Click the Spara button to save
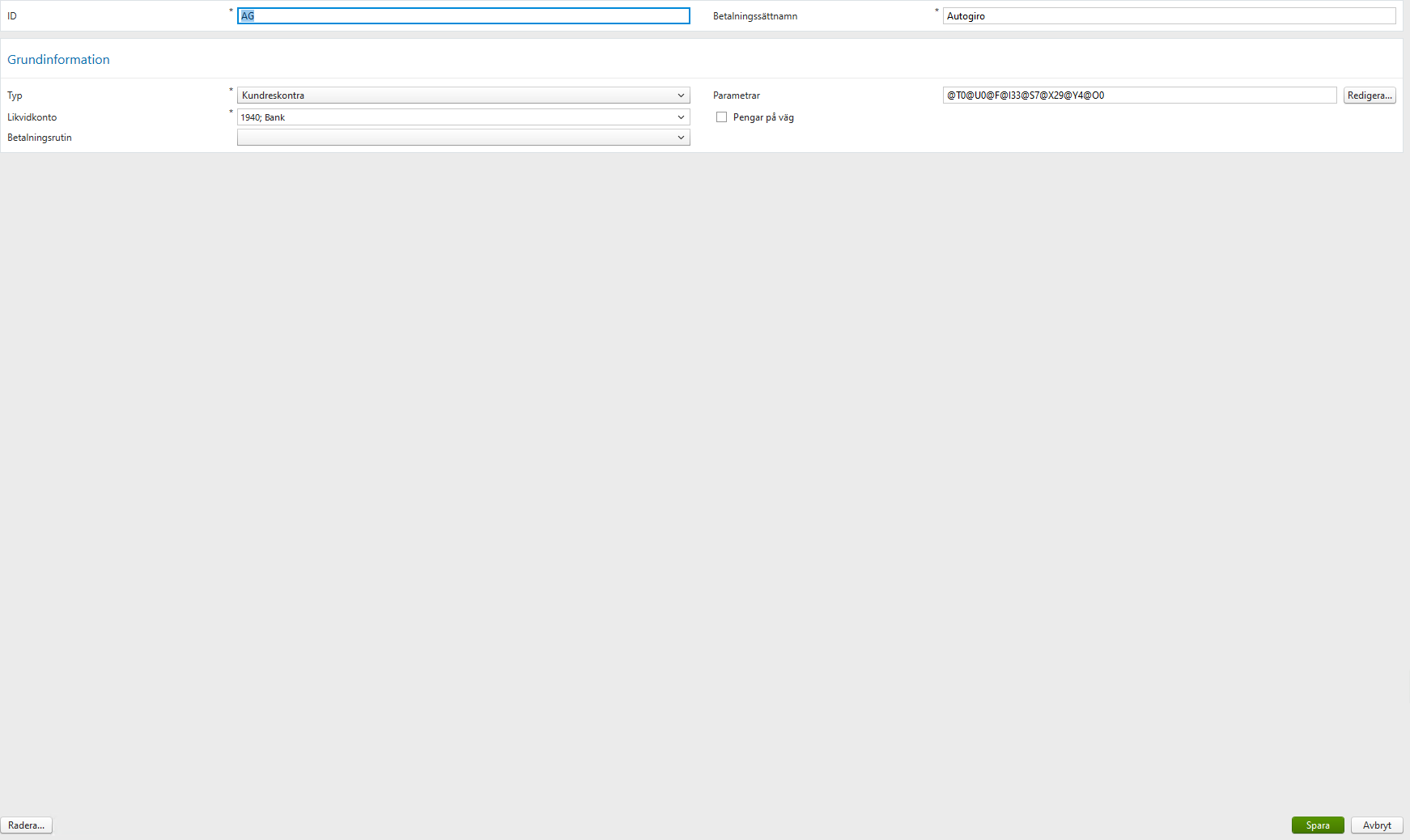 tap(1318, 825)
